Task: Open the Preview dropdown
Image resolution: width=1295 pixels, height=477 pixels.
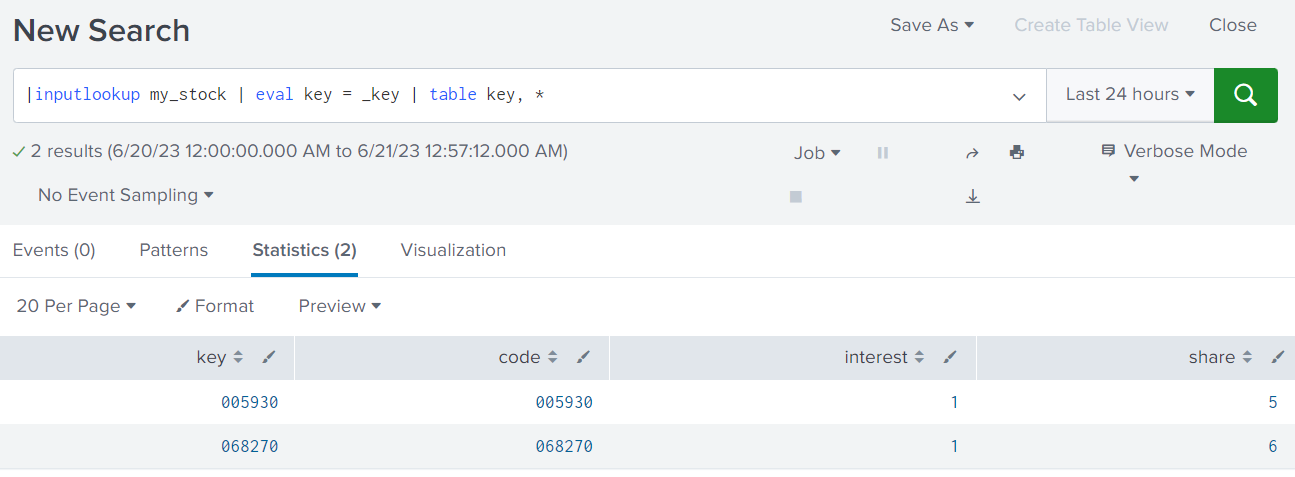Action: (x=340, y=306)
